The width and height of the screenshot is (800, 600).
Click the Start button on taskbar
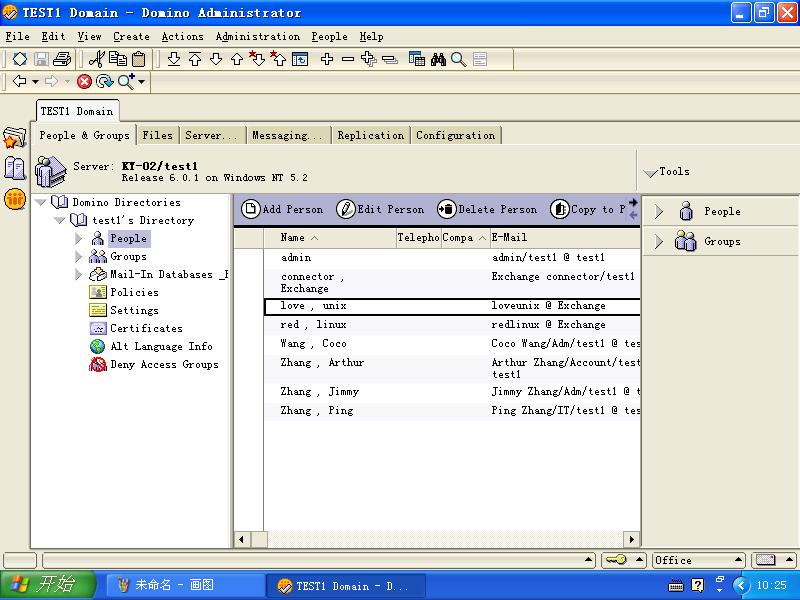(x=47, y=585)
